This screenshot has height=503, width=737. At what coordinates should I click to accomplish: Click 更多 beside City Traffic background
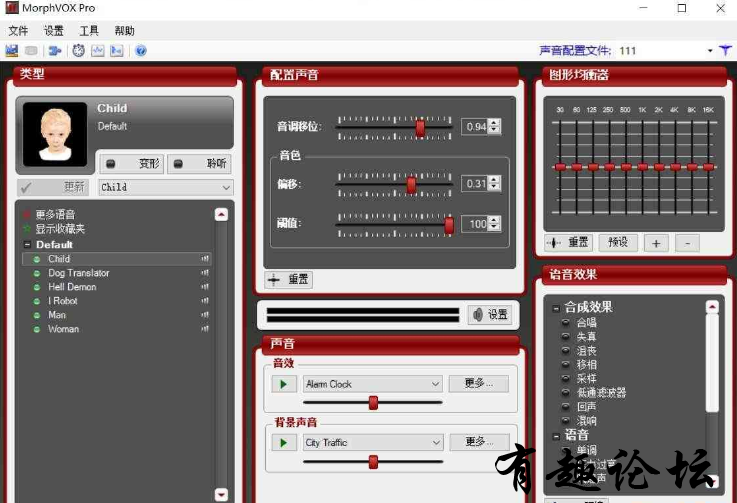tap(479, 442)
